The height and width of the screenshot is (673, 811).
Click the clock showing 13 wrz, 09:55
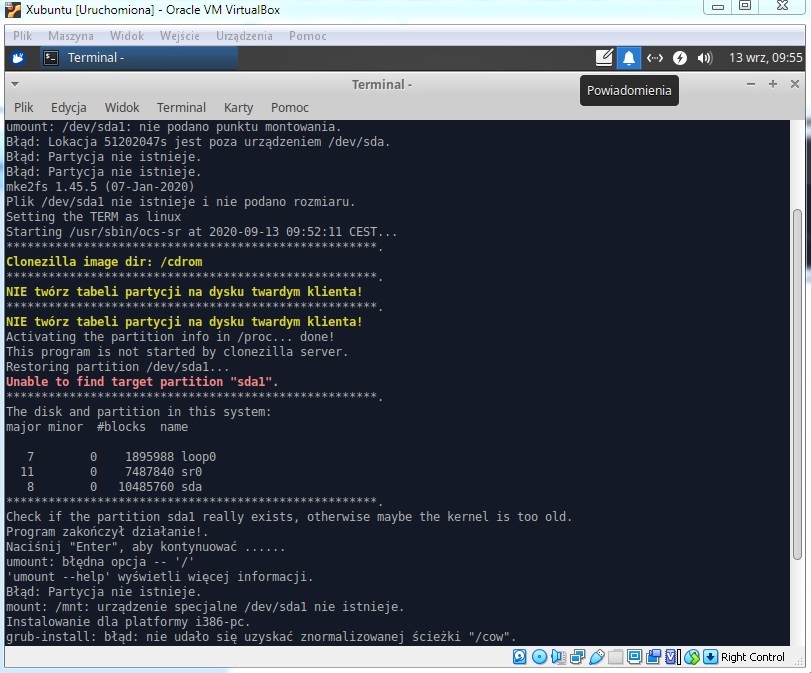click(x=765, y=57)
